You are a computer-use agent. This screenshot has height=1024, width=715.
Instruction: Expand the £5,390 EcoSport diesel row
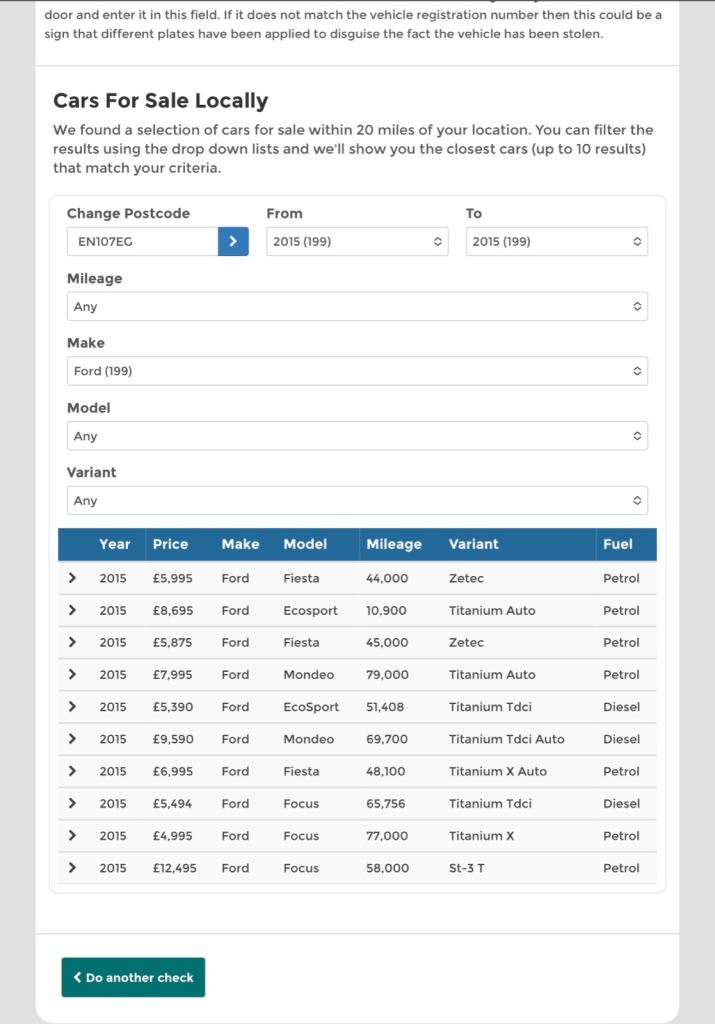[72, 707]
